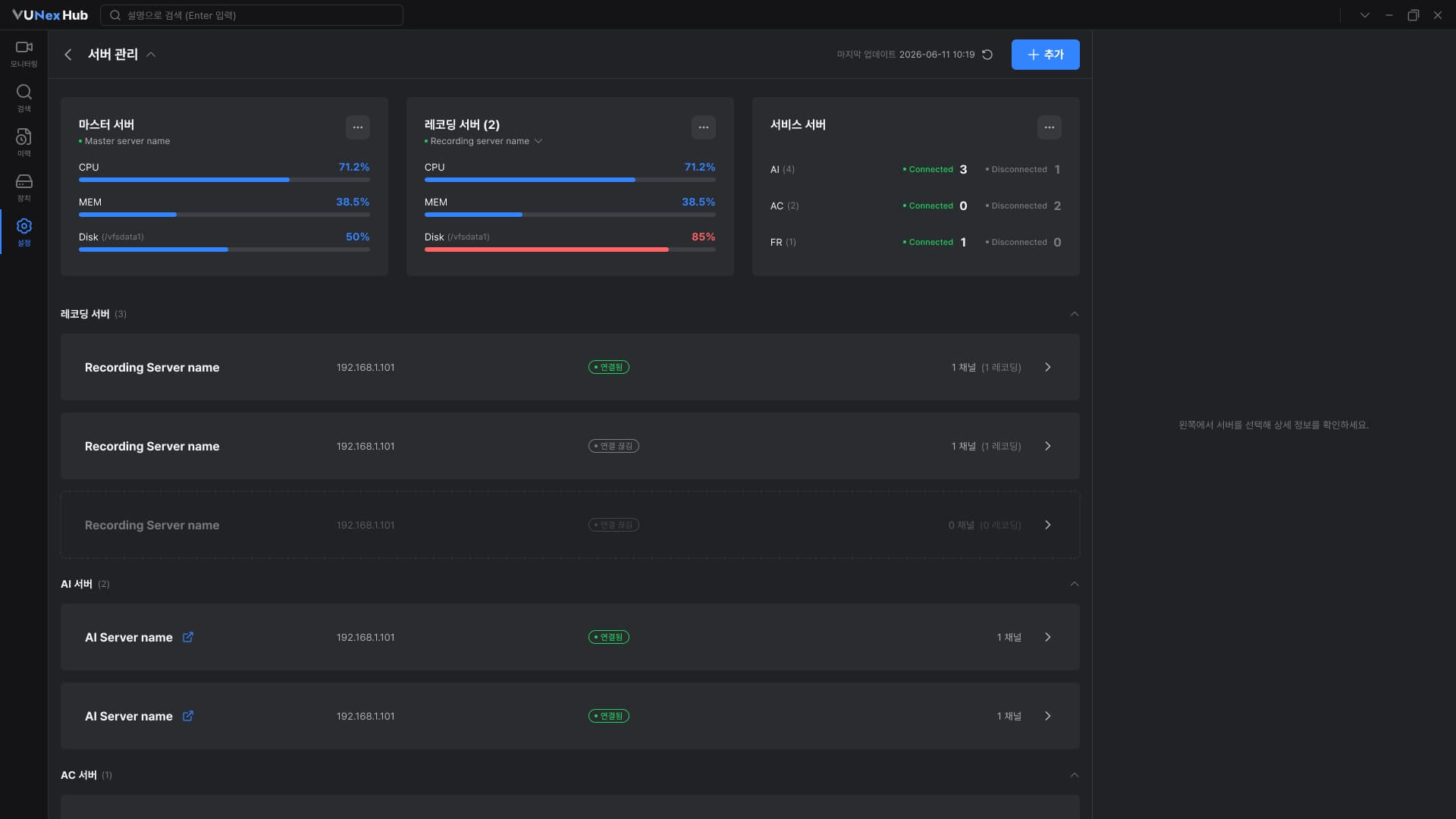Click the right panel hint message text

(1274, 425)
